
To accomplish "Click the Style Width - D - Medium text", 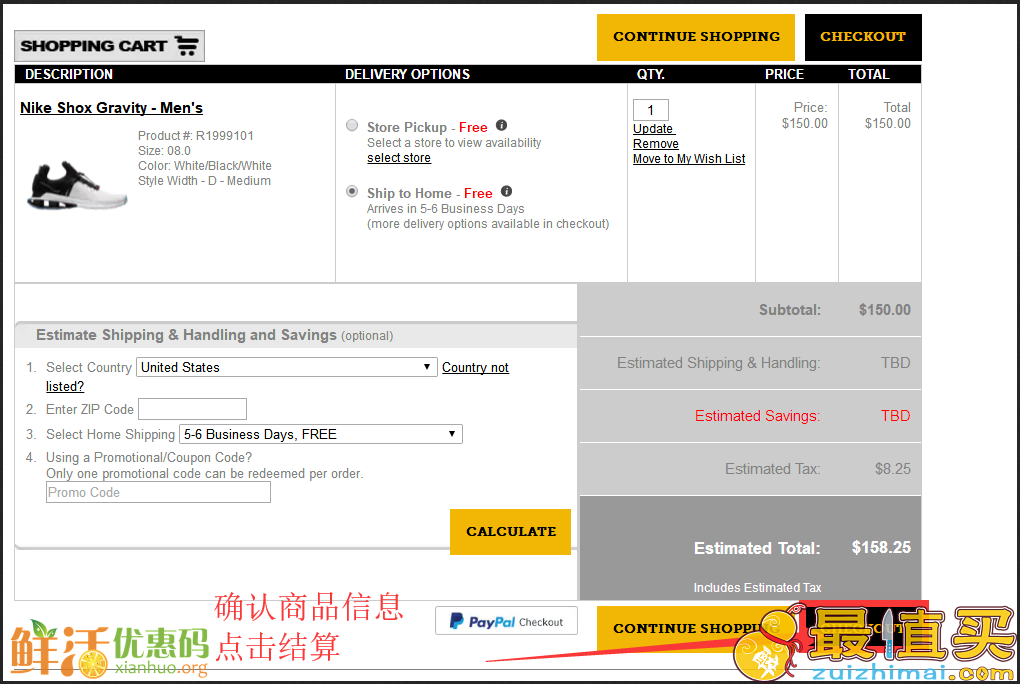I will point(204,181).
